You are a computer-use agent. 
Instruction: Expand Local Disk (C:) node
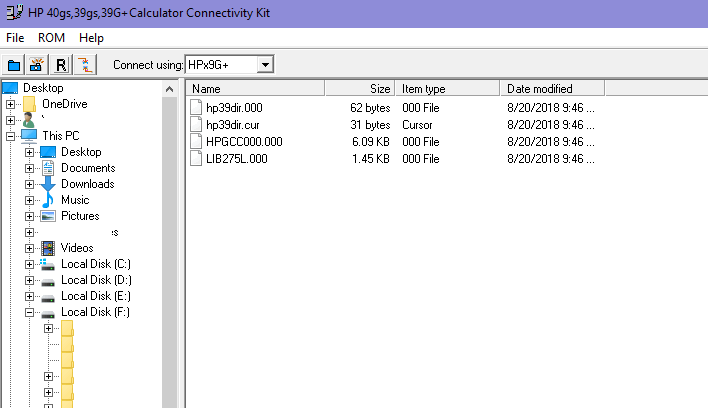point(29,264)
